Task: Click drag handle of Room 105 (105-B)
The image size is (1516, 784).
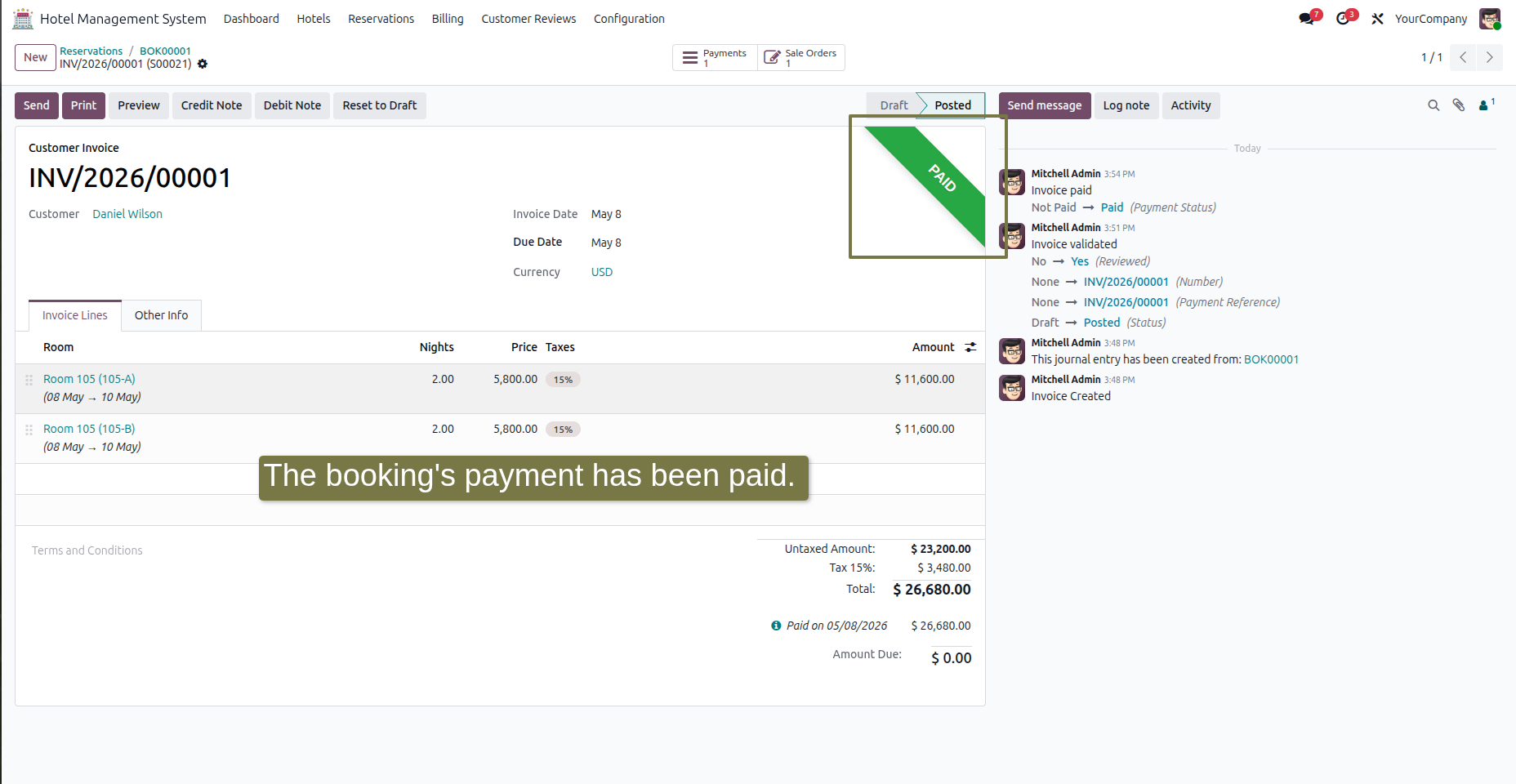Action: [x=29, y=430]
